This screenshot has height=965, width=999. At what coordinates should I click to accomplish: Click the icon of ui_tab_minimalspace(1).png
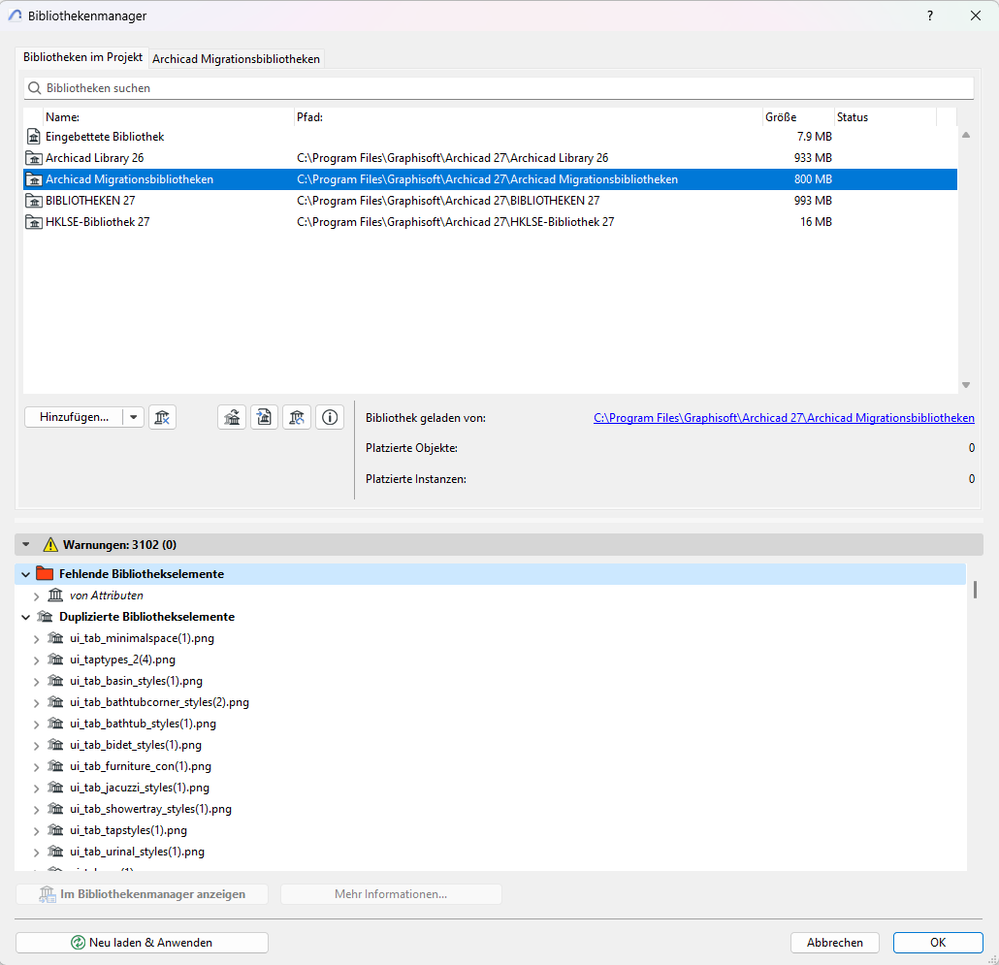55,638
